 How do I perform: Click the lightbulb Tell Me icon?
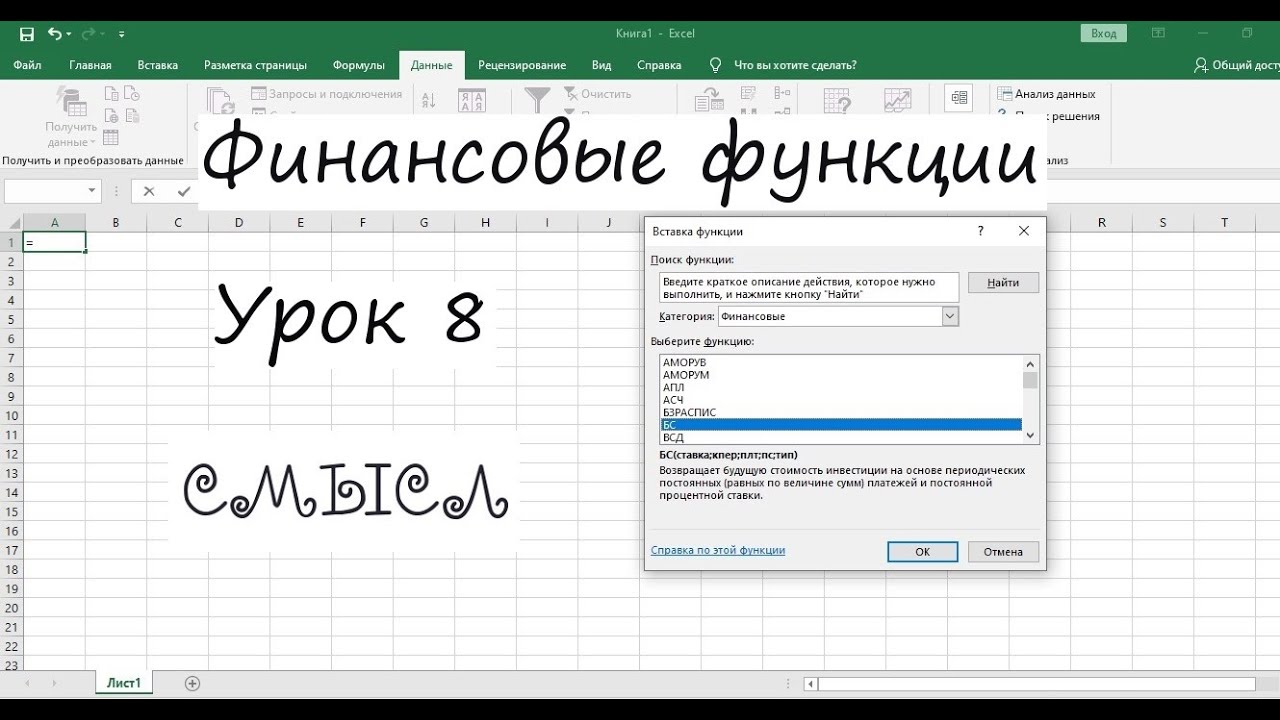pyautogui.click(x=715, y=65)
